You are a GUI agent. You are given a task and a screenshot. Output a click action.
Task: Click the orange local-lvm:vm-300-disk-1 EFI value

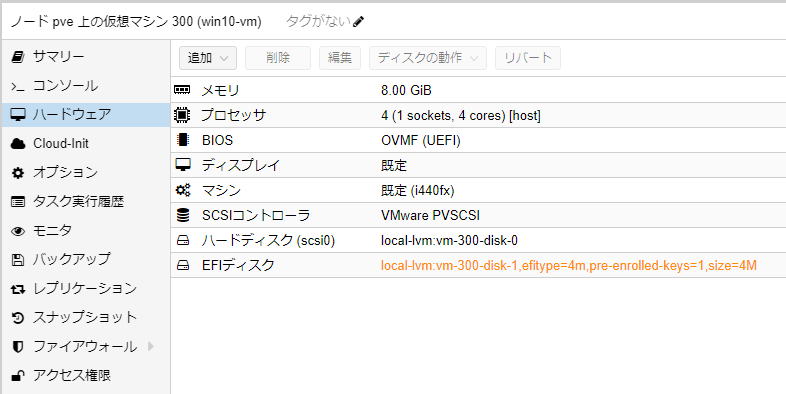click(568, 266)
